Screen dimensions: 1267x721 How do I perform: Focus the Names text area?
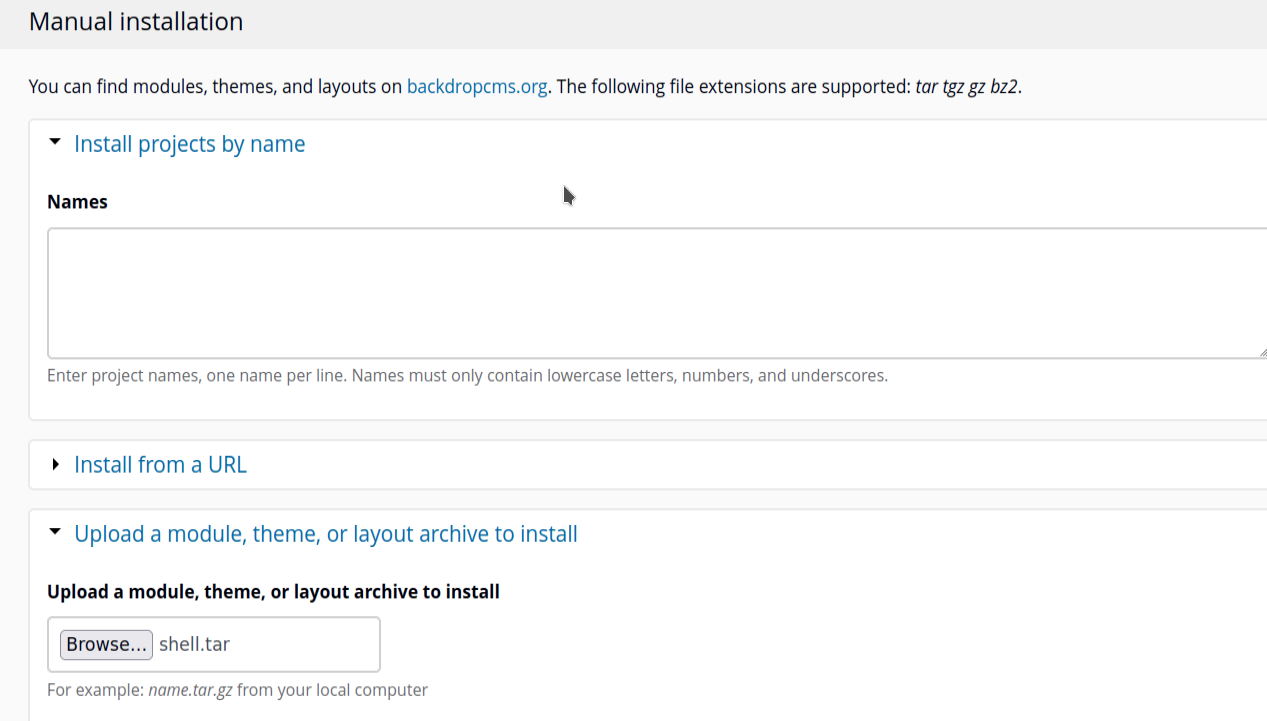coord(656,293)
